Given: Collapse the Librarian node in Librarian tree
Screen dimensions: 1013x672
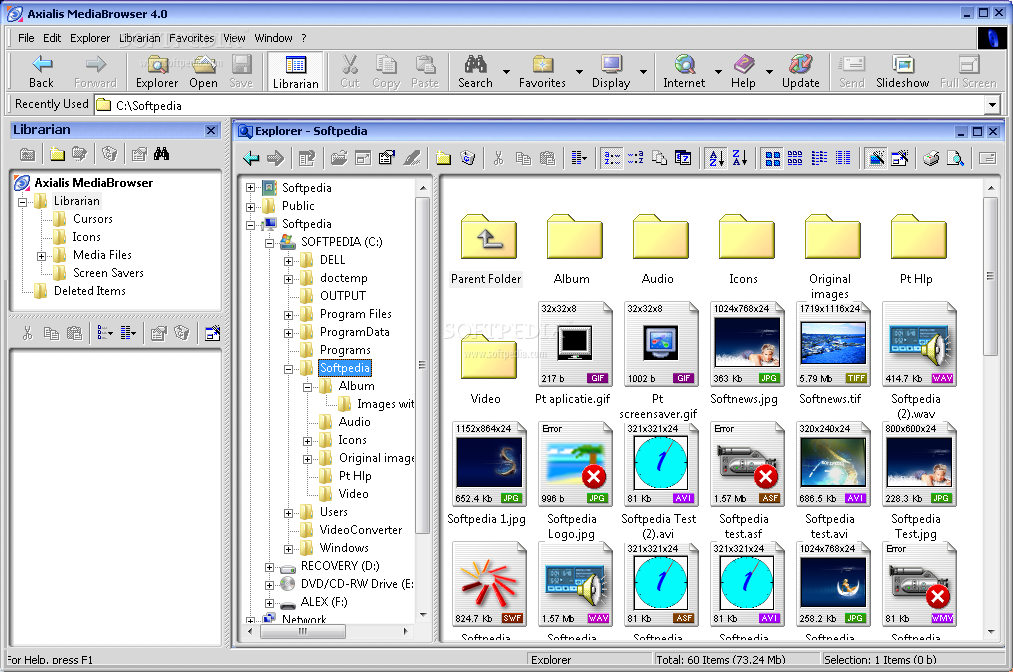Looking at the screenshot, I should [x=23, y=202].
